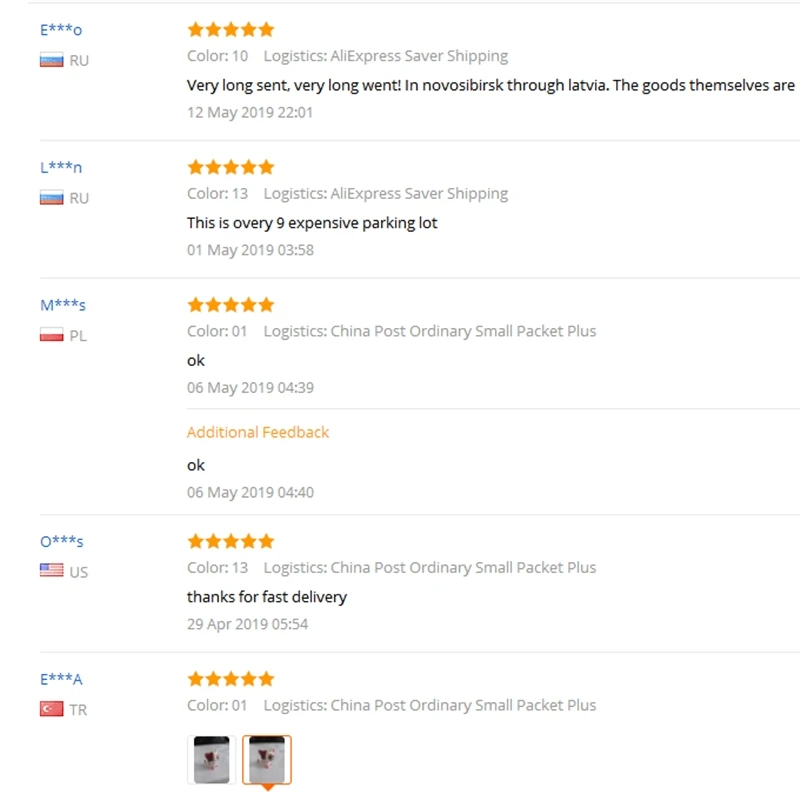Open reviewer L***n's profile name
The height and width of the screenshot is (800, 800).
61,167
